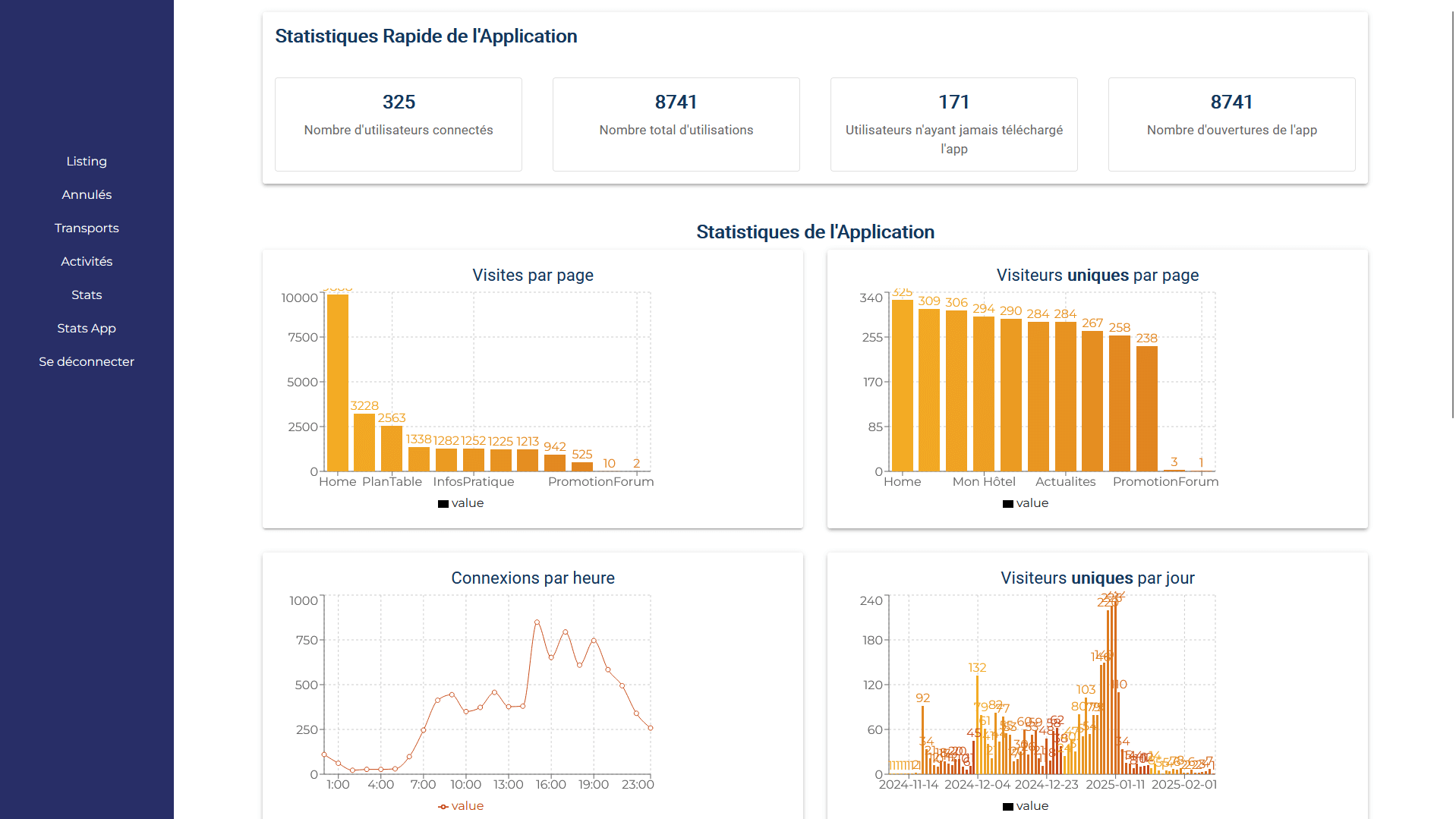
Task: Go to the Annulés section
Action: [x=87, y=194]
